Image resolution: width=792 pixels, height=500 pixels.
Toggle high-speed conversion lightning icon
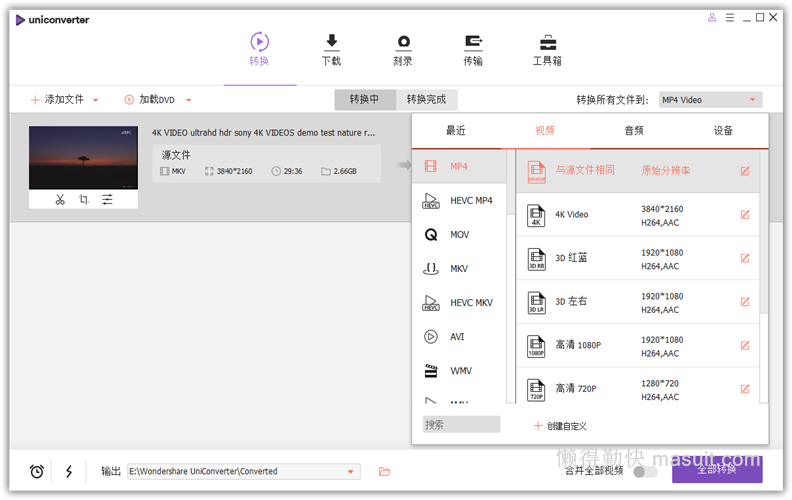(69, 471)
